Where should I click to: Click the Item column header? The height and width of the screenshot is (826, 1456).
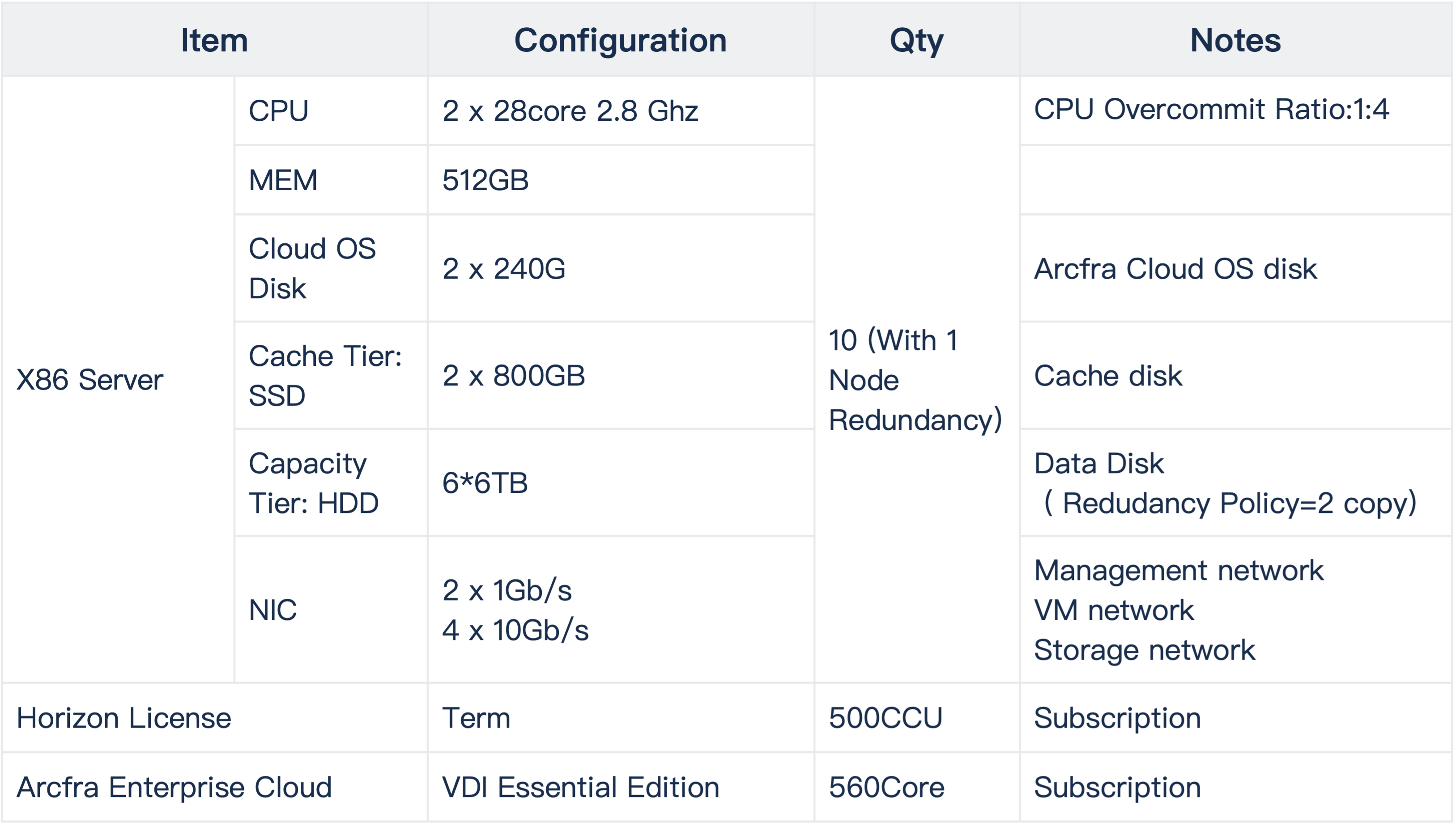coord(214,40)
